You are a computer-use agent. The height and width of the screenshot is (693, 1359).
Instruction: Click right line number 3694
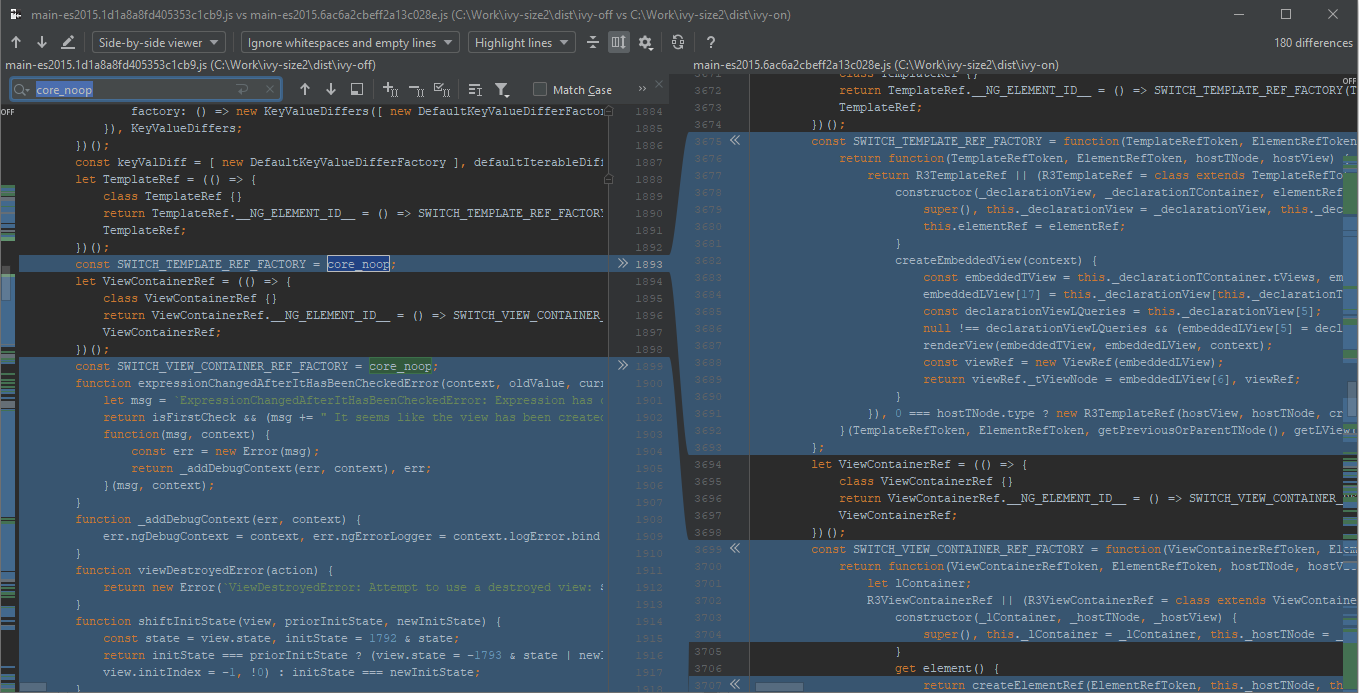707,464
